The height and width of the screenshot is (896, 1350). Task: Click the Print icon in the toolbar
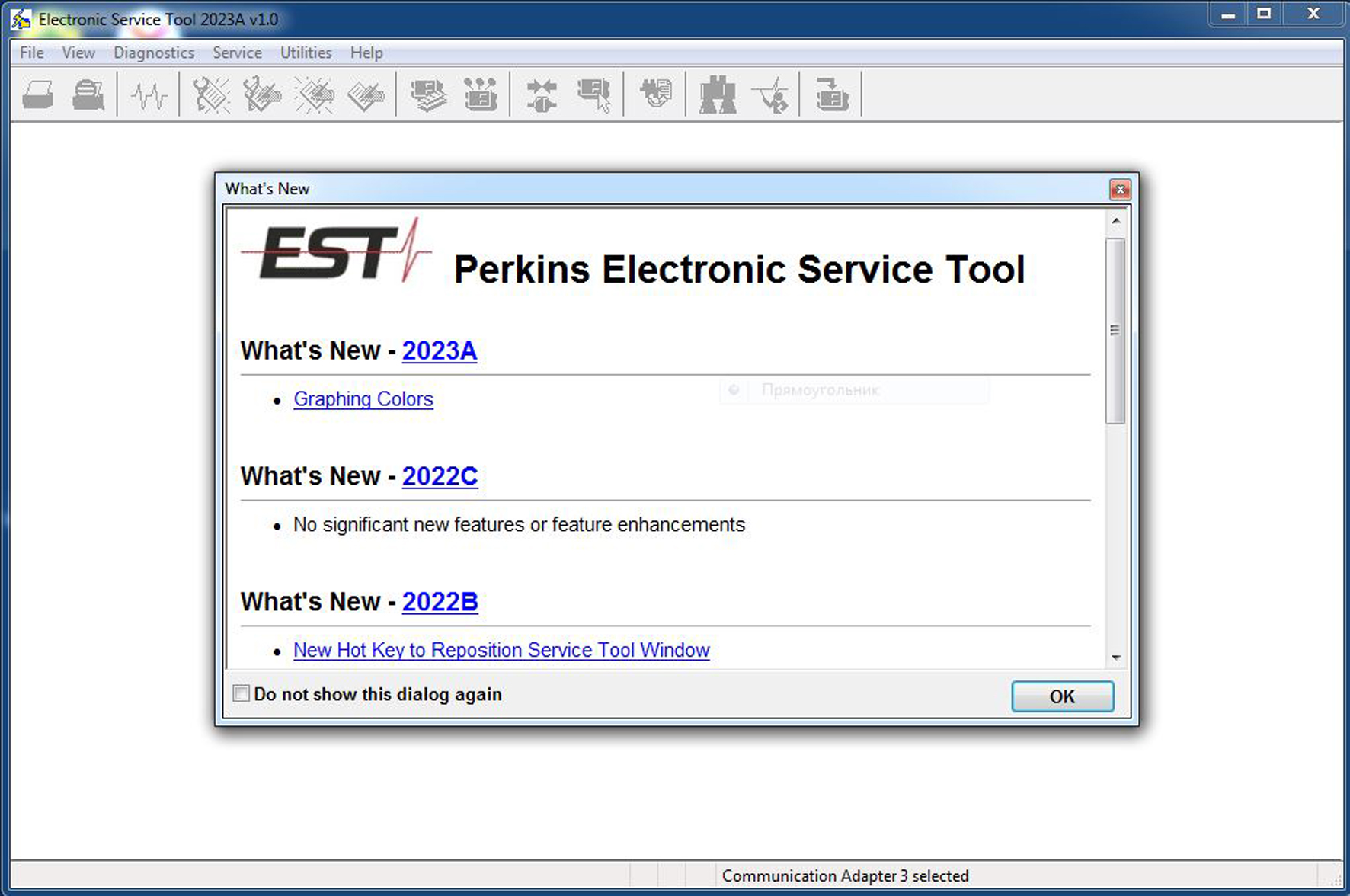tap(38, 95)
